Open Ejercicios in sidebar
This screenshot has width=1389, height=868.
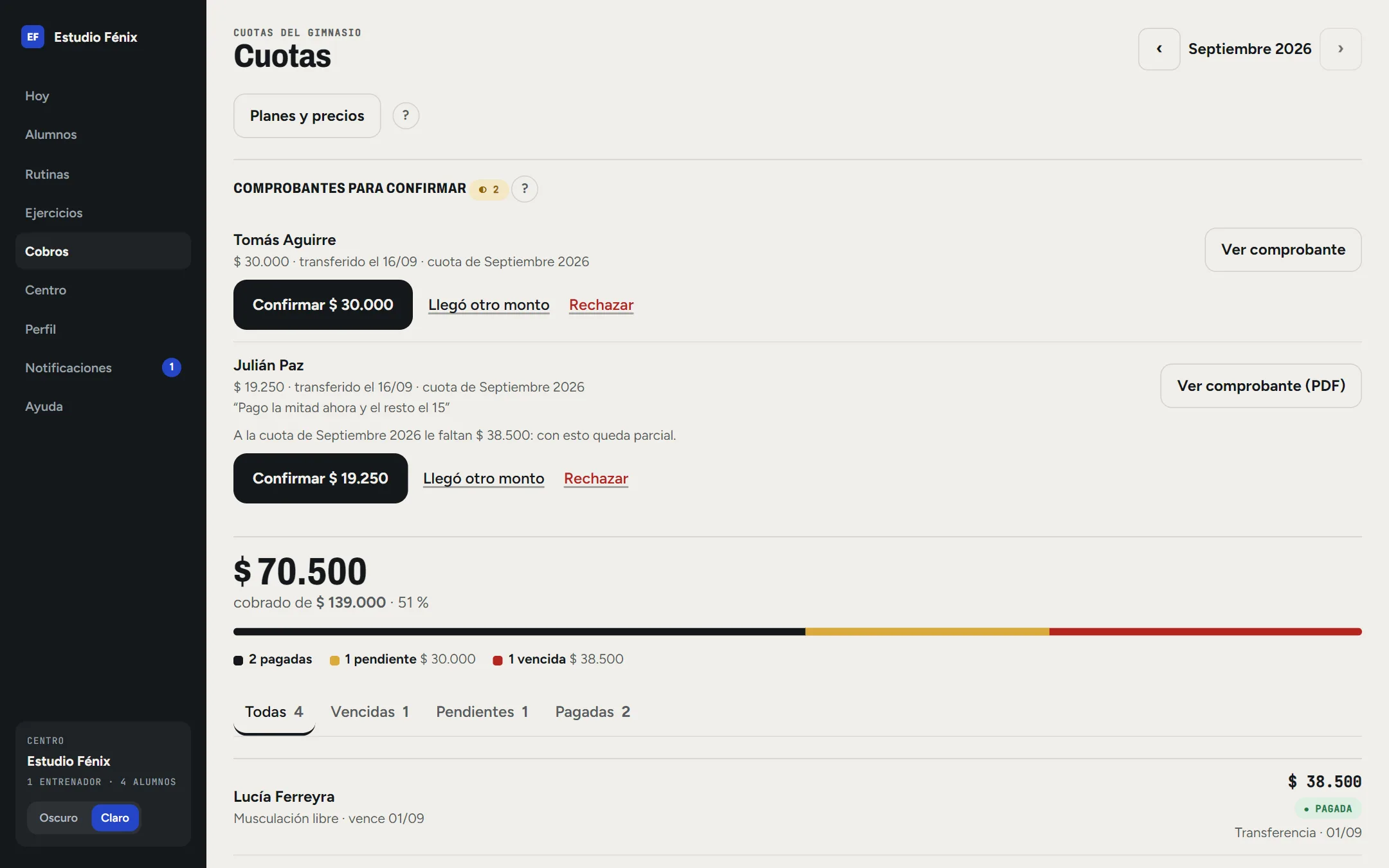pyautogui.click(x=103, y=213)
